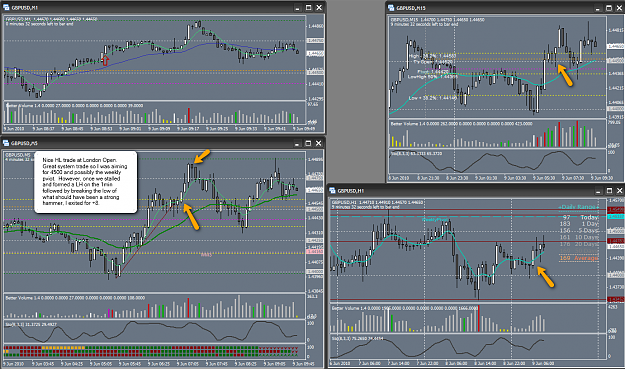Minimize the GBPUSD,M15 chart window
Image resolution: width=625 pixels, height=369 pixels.
(x=597, y=8)
